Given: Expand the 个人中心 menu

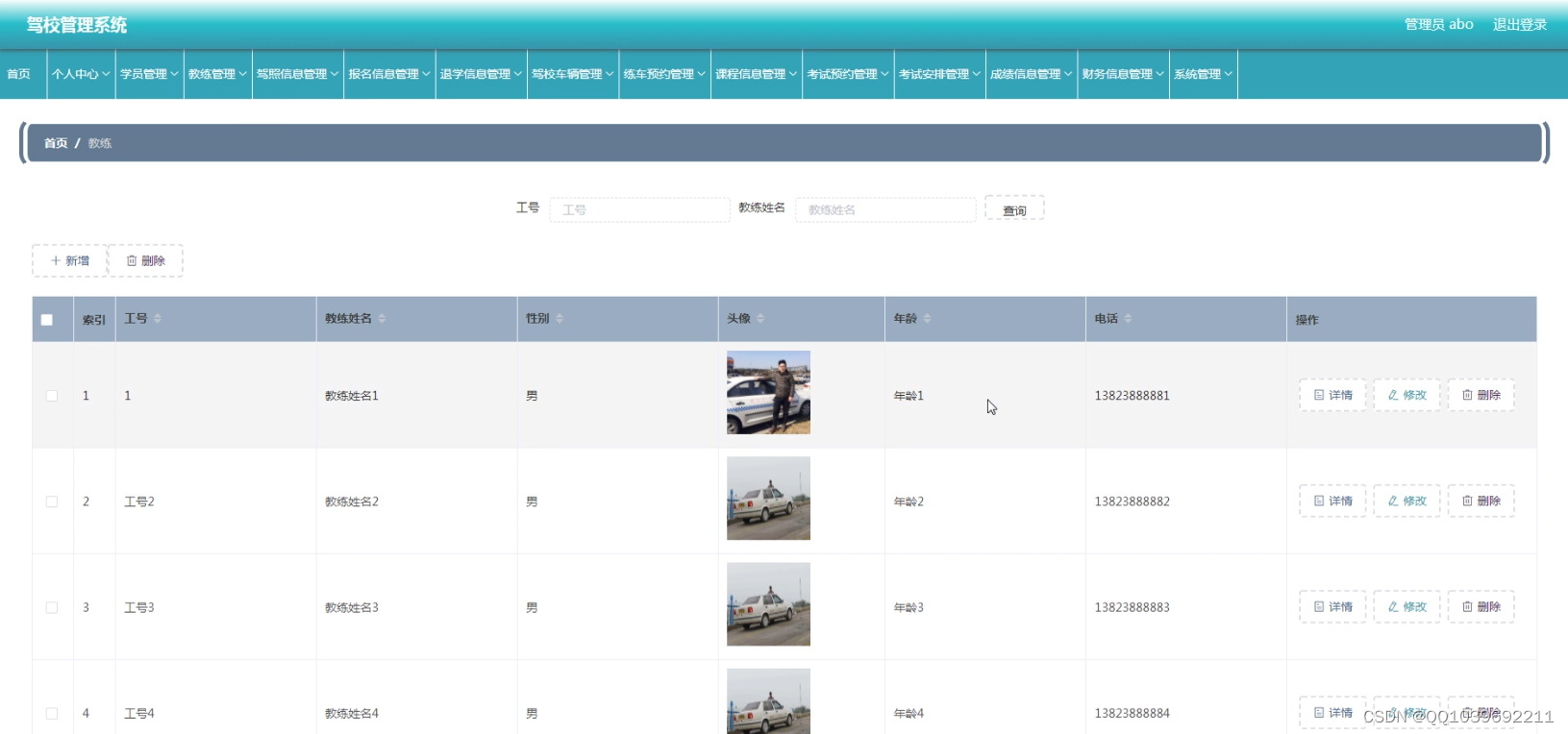Looking at the screenshot, I should 81,74.
